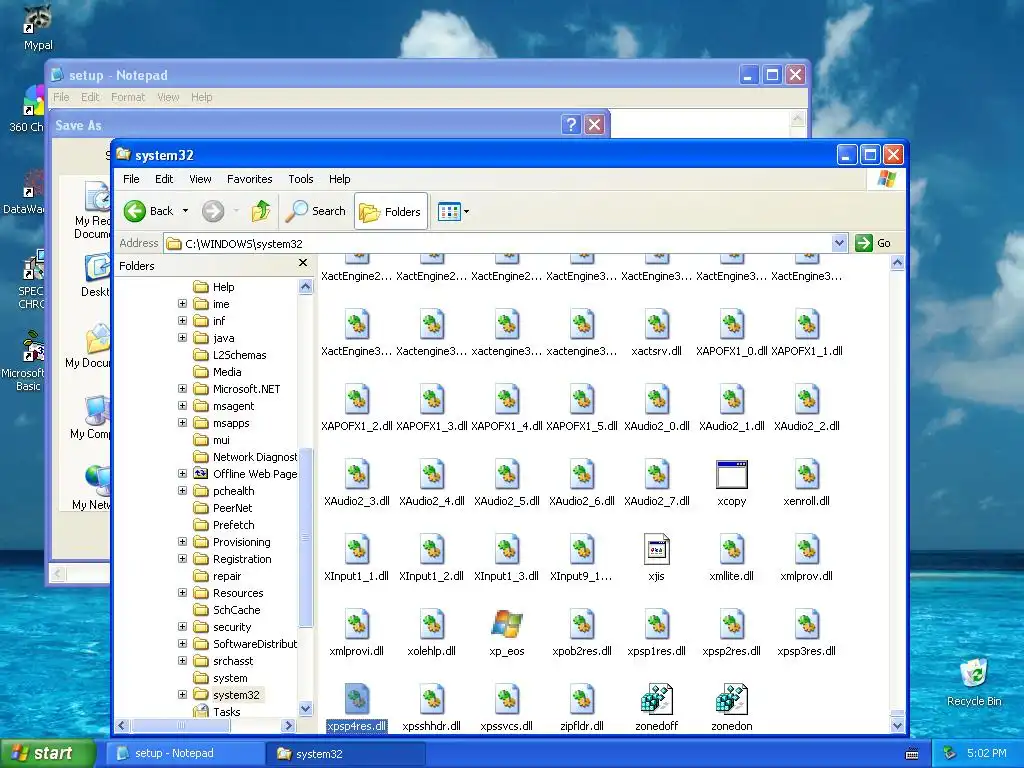The image size is (1024, 768).
Task: Select the xolehlp.dll file icon
Action: (432, 624)
